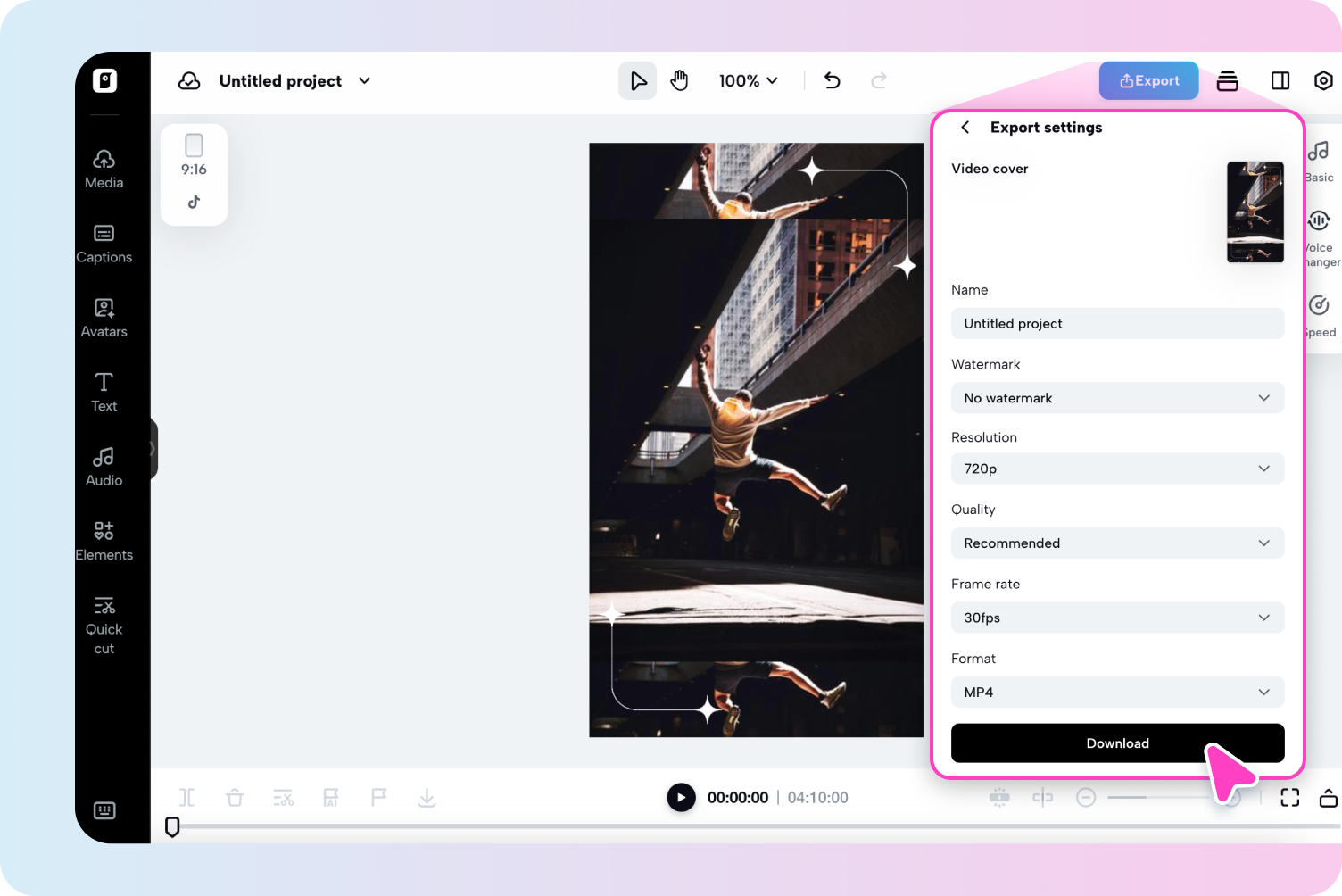Toggle fullscreen preview mode

coord(1289,797)
